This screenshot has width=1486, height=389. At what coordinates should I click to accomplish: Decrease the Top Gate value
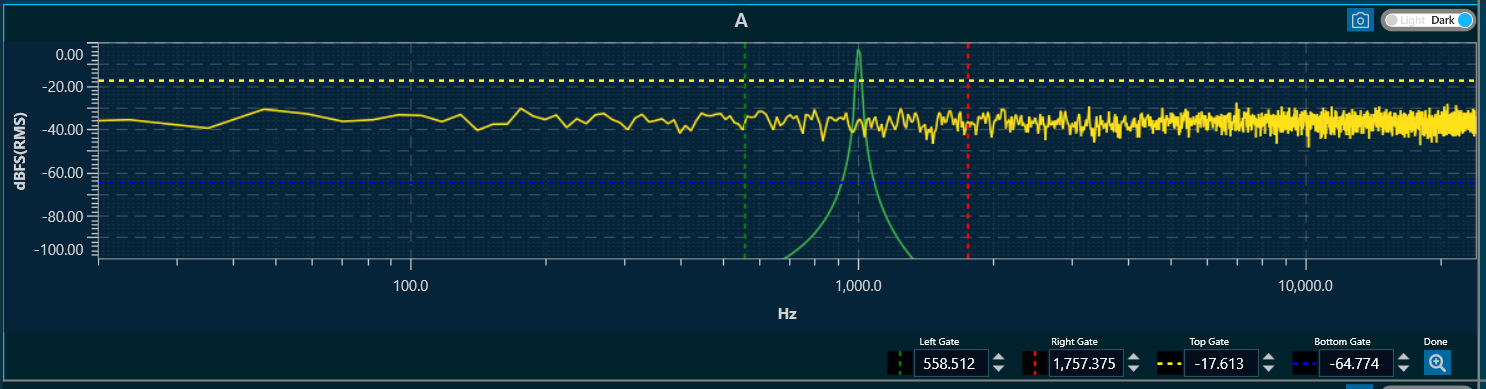coord(1268,370)
